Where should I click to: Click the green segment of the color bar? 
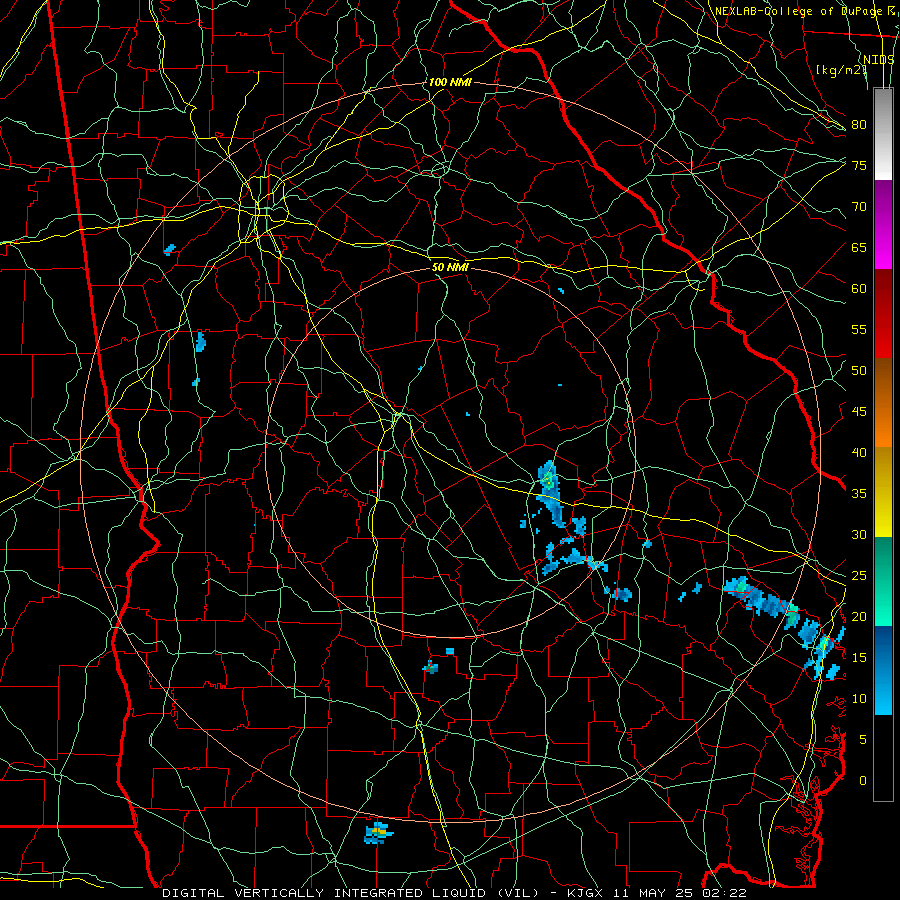(883, 581)
